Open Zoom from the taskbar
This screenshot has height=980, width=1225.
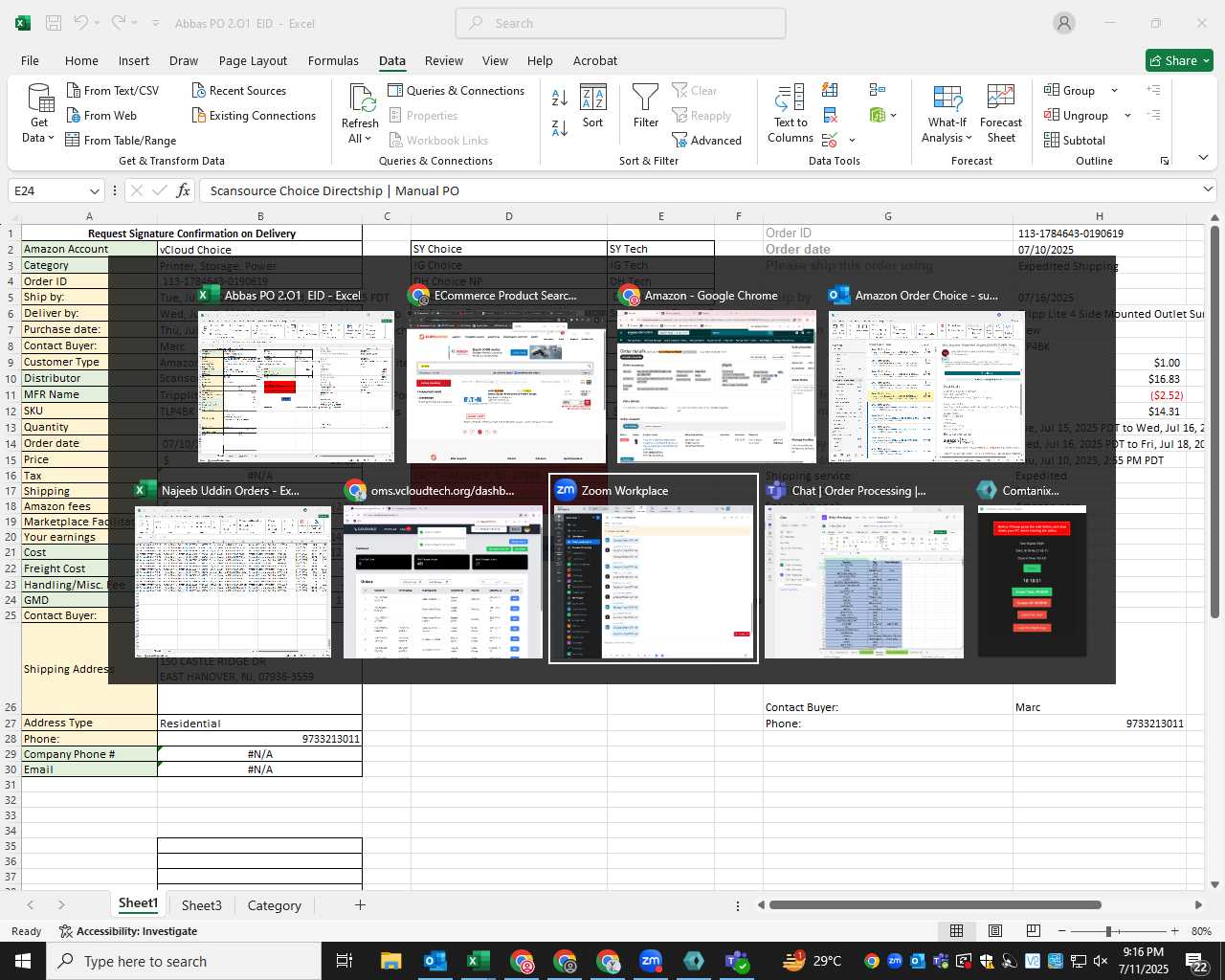click(651, 961)
